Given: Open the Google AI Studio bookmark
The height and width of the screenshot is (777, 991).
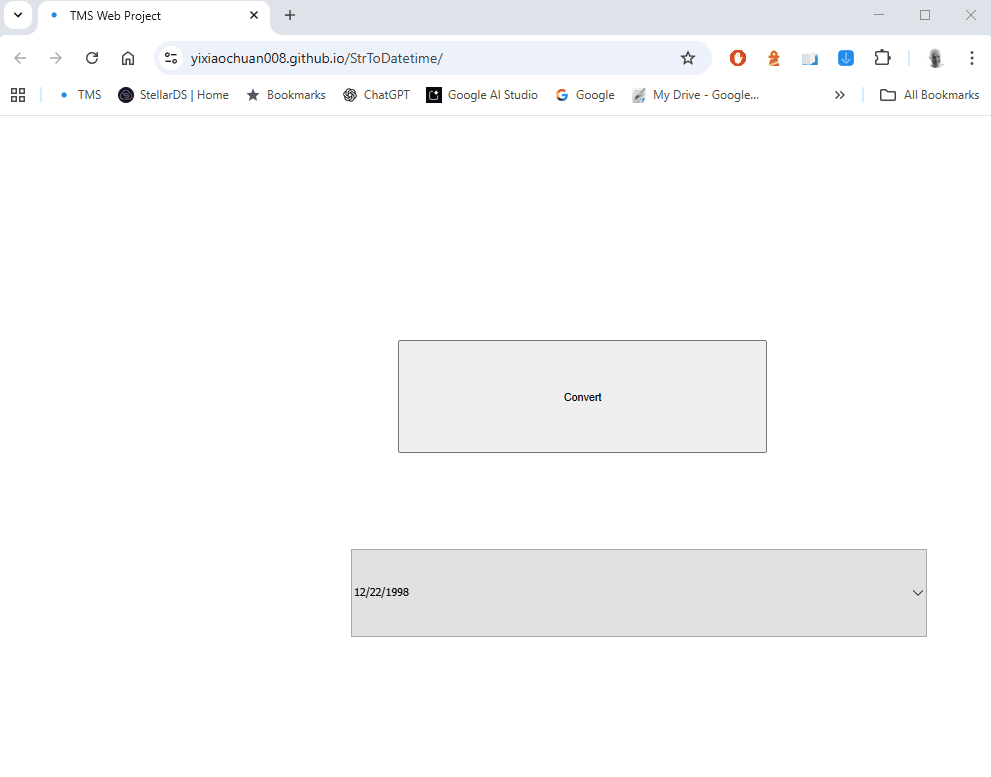Looking at the screenshot, I should (x=482, y=95).
